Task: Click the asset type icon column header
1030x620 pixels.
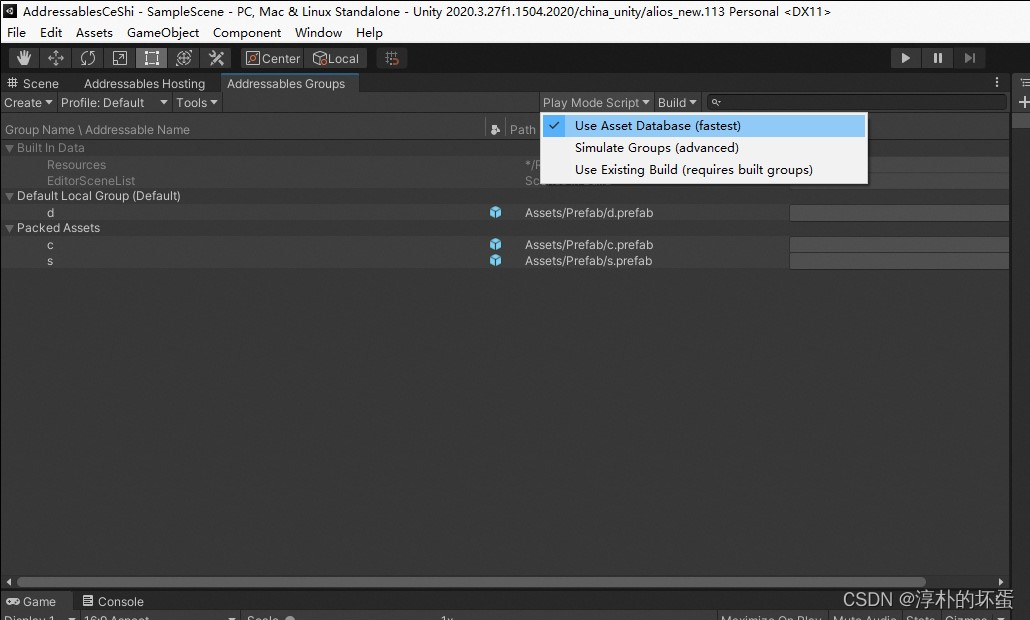Action: click(x=495, y=130)
